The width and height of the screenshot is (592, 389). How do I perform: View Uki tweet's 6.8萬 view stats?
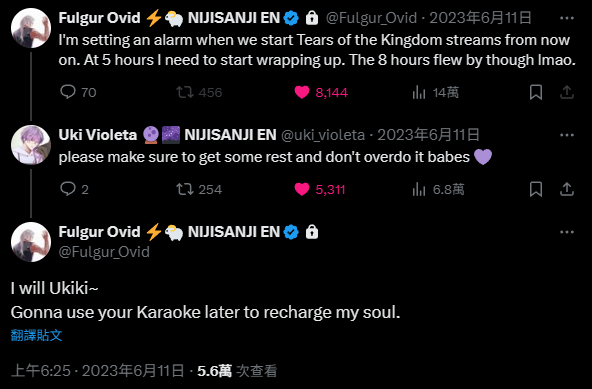click(x=438, y=189)
